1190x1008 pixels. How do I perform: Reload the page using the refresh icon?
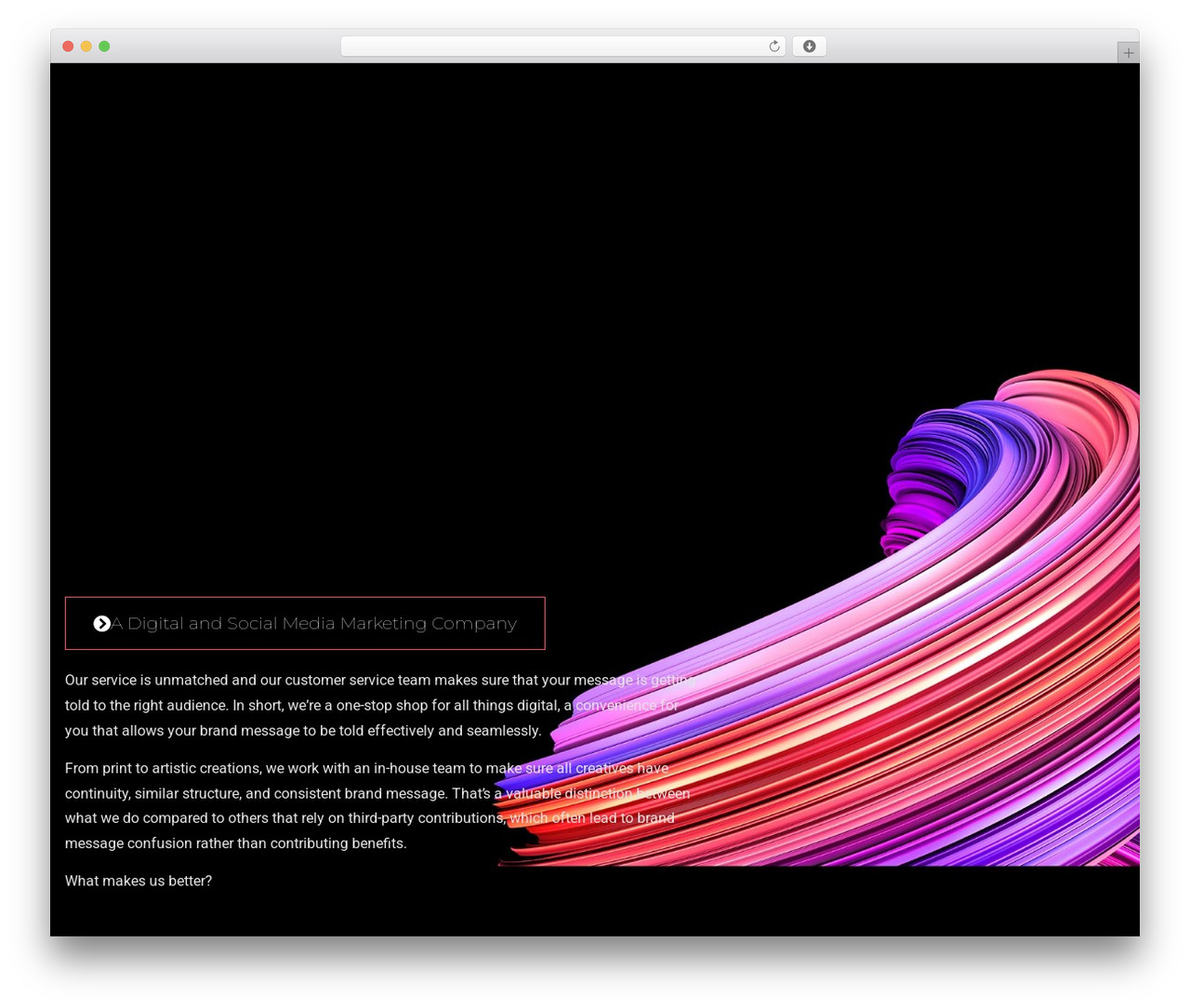click(774, 46)
